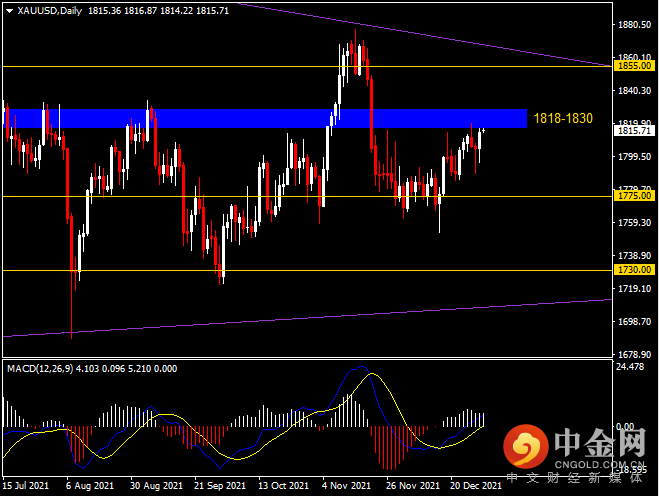Screen dimensions: 660x496
Task: Select the 6 Aug 2021 date label
Action: point(90,485)
